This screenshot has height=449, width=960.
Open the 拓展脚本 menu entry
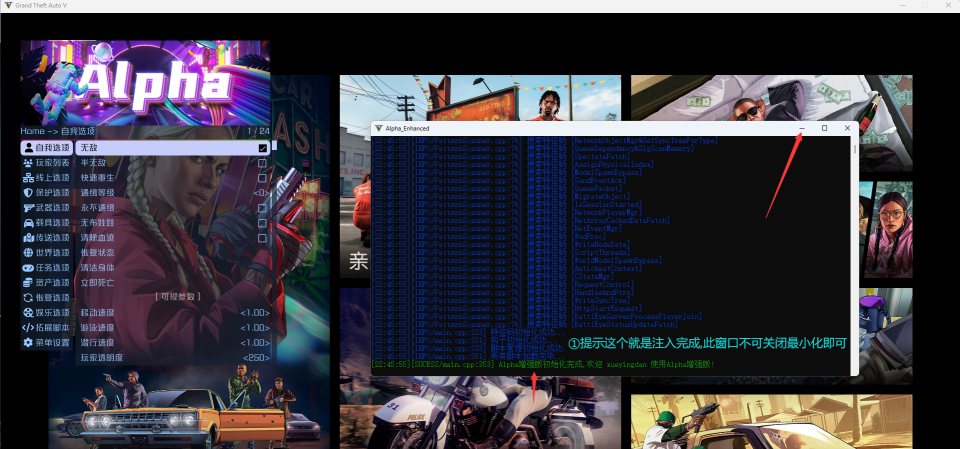pyautogui.click(x=52, y=328)
